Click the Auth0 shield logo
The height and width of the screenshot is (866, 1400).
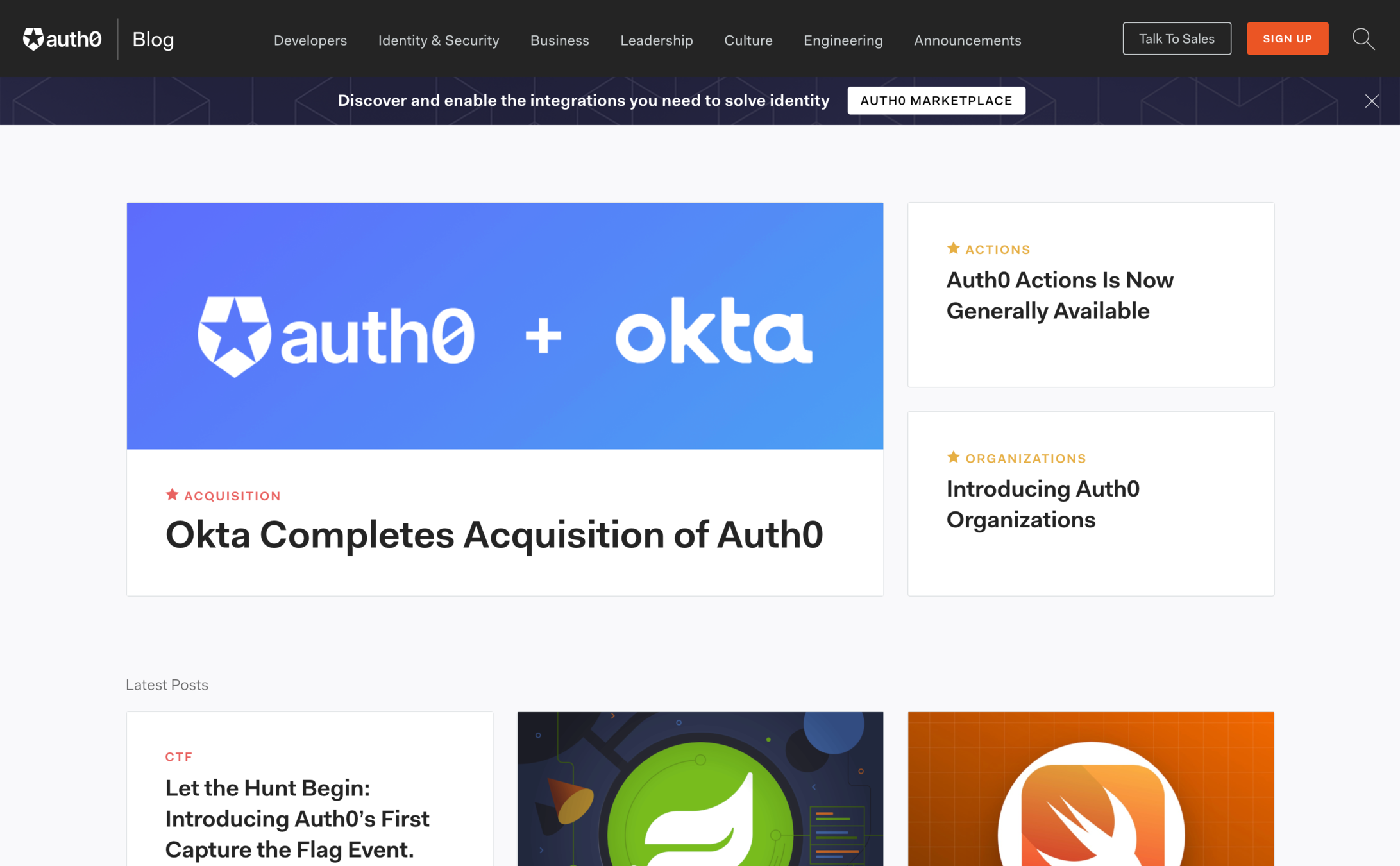pyautogui.click(x=34, y=39)
